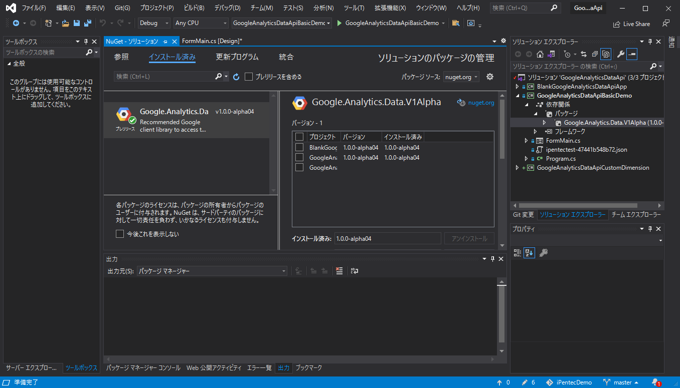
Task: Click the alphabetical sort icon in Properties
Action: (x=529, y=253)
